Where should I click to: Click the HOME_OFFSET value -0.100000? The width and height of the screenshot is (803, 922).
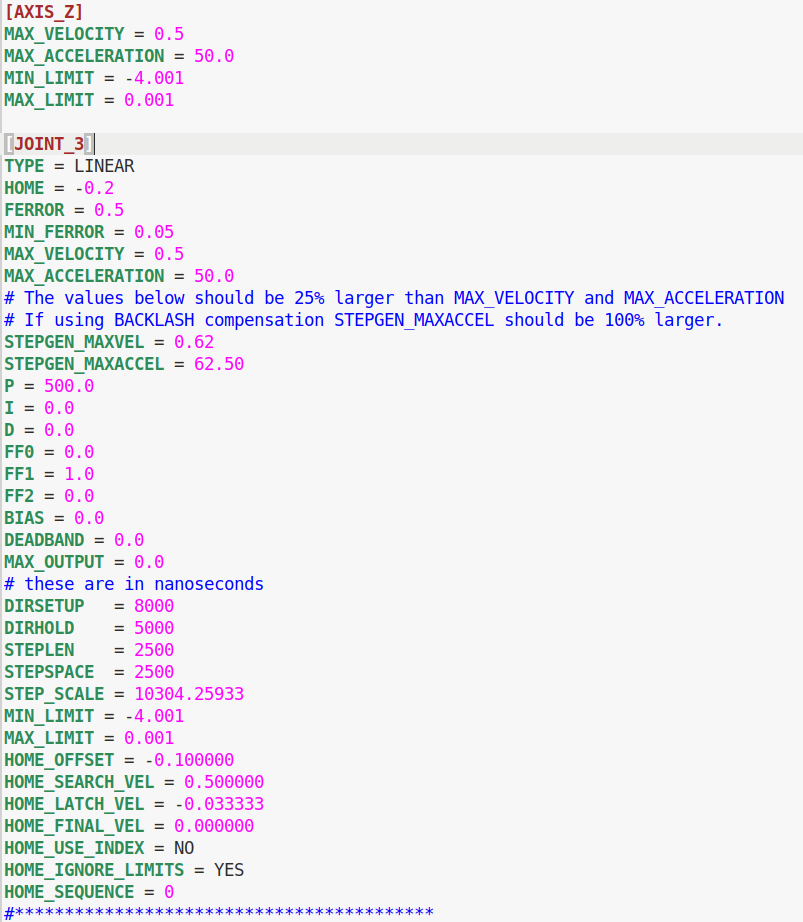189,760
